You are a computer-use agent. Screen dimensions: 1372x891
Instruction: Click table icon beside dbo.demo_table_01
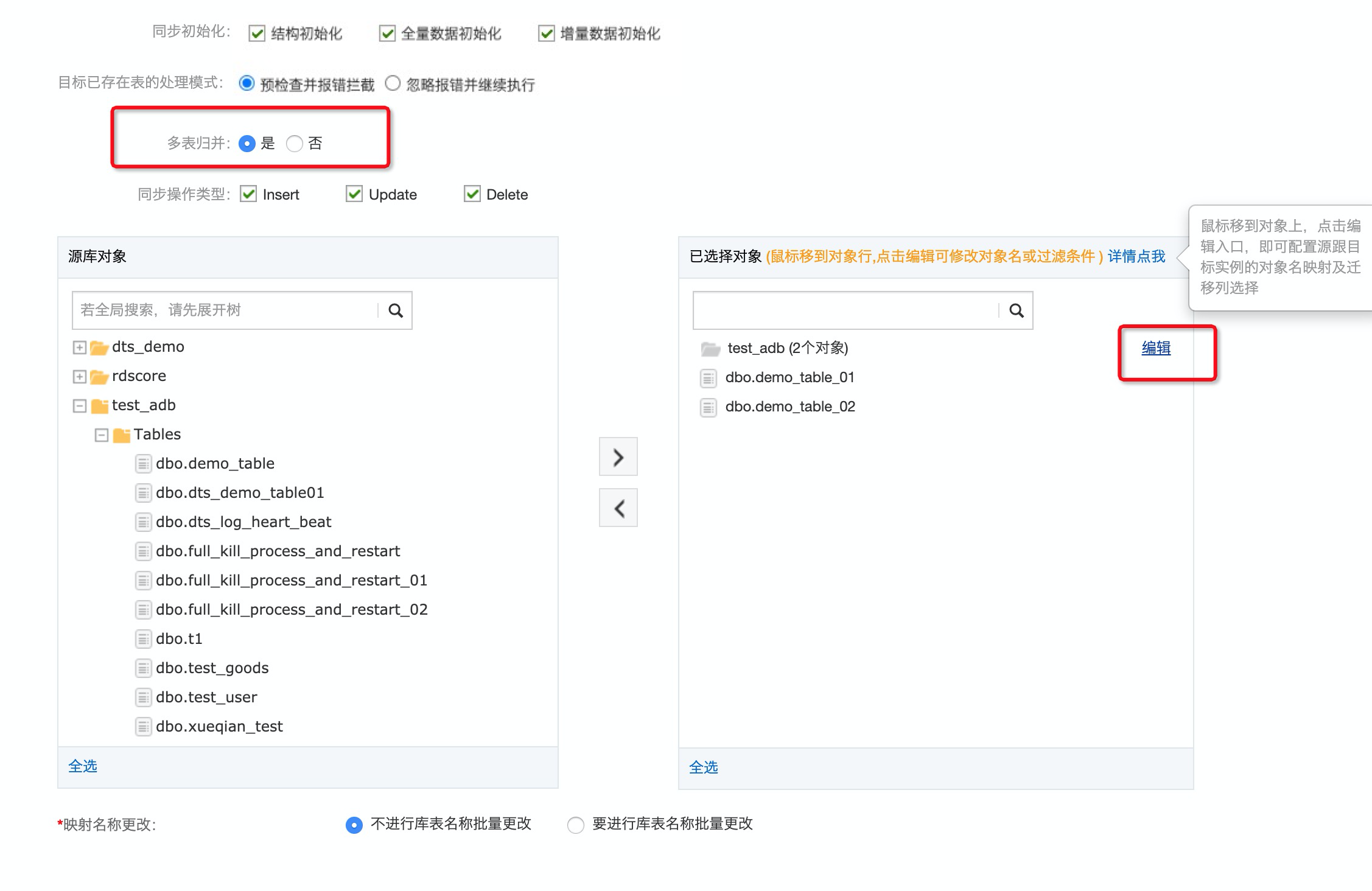coord(708,378)
